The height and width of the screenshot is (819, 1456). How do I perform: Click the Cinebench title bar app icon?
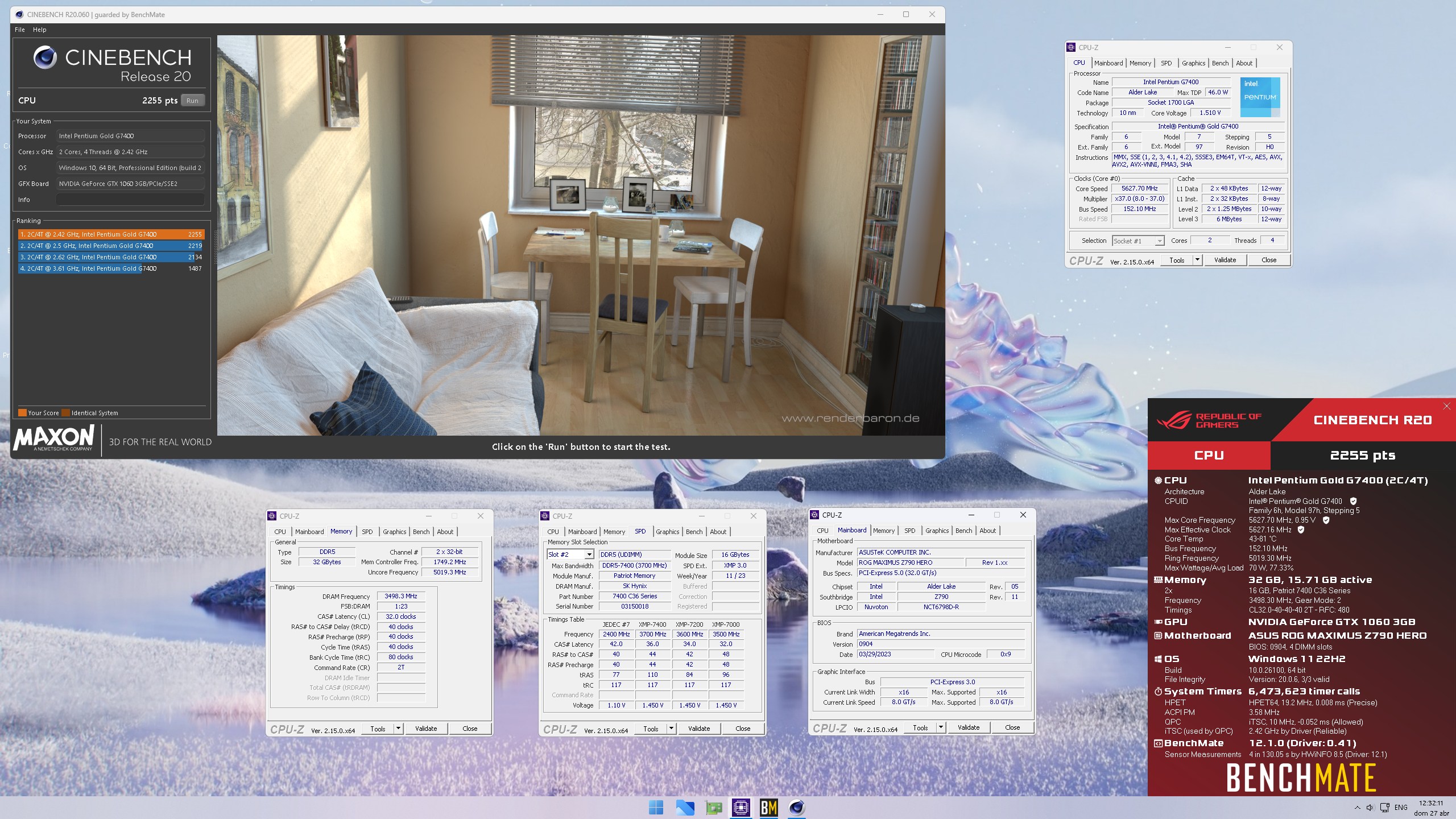19,14
